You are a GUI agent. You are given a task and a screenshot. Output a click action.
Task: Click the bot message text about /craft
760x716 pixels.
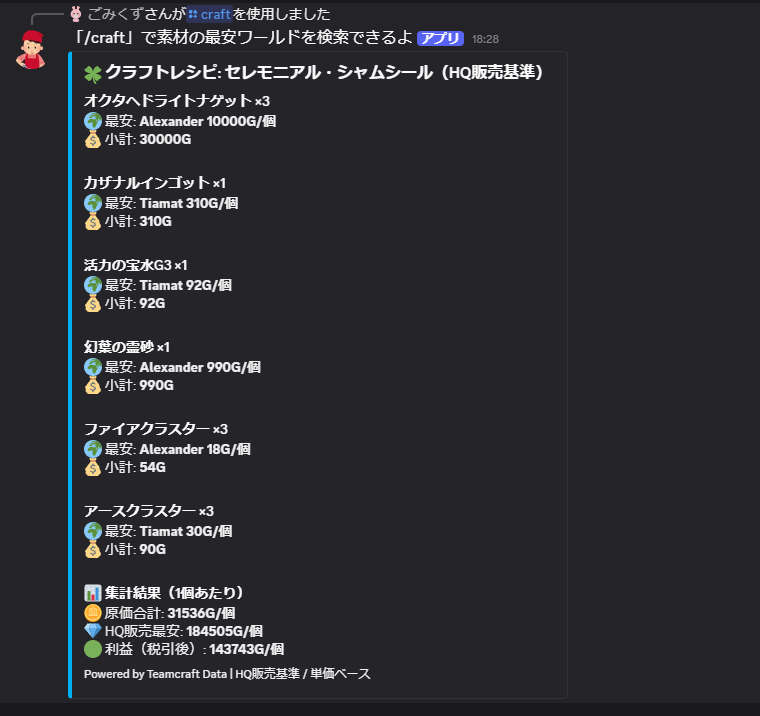tap(242, 37)
